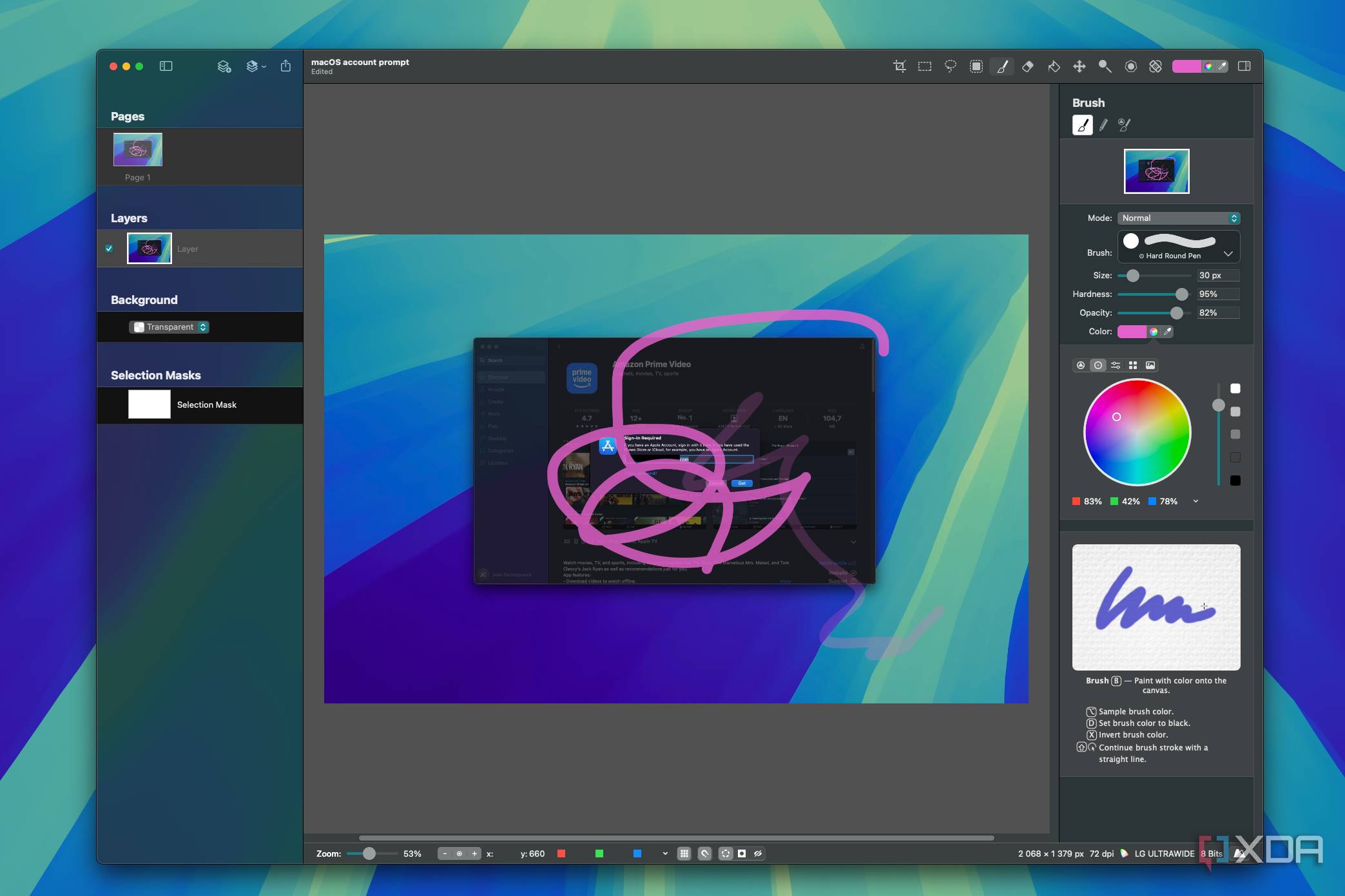Click the add layer stack icon
1345x896 pixels.
224,66
